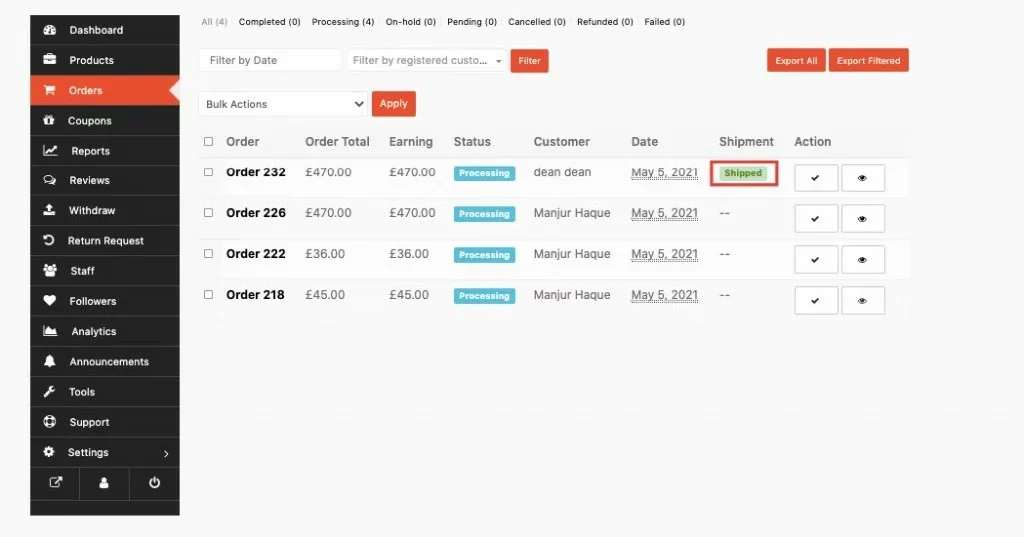Expand the Settings submenu chevron
The width and height of the screenshot is (1024, 537).
click(166, 453)
